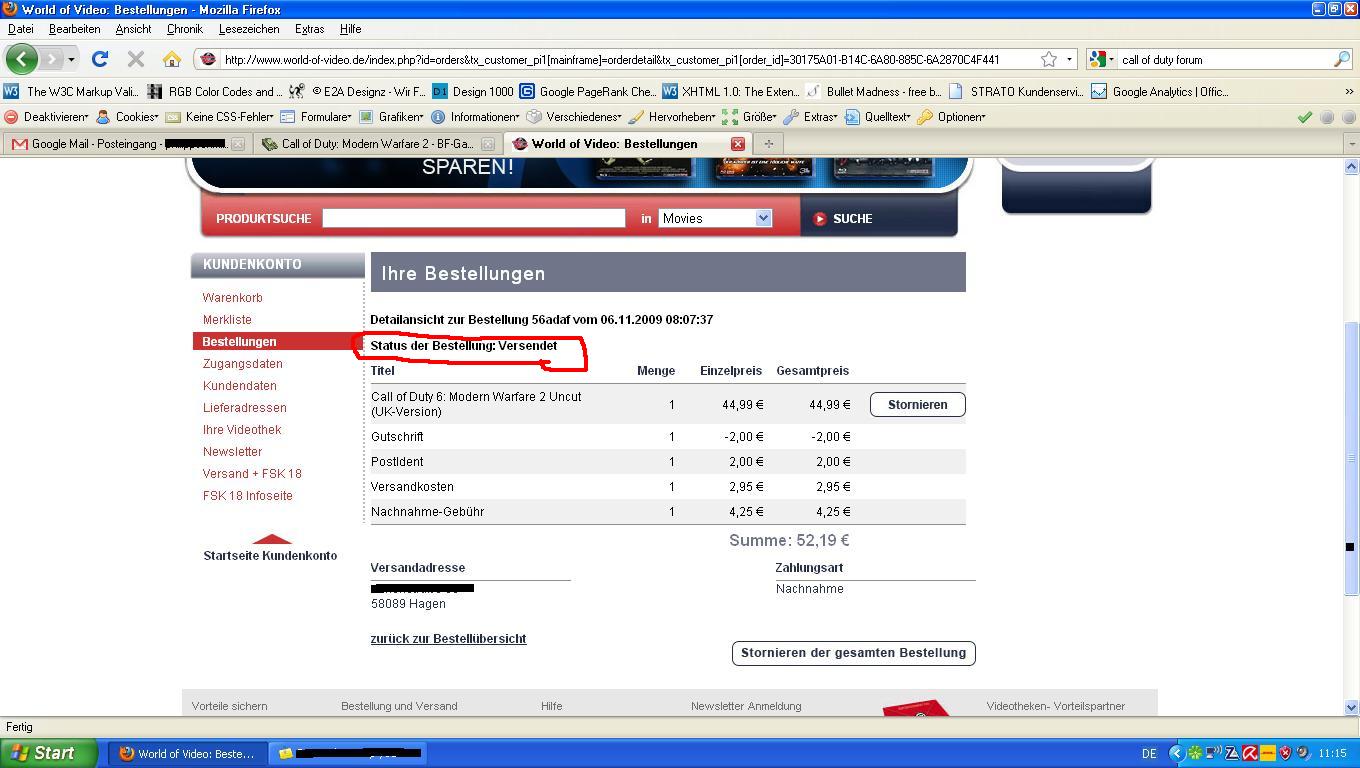Open the Keine CSS-Fehler toolbar menu
Image resolution: width=1360 pixels, height=768 pixels.
(x=221, y=116)
